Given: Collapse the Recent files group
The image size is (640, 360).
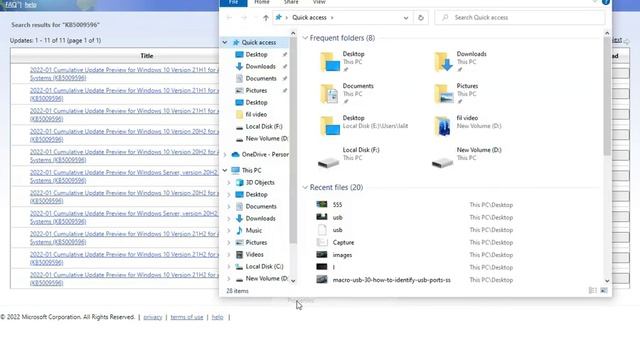Looking at the screenshot, I should pyautogui.click(x=305, y=187).
